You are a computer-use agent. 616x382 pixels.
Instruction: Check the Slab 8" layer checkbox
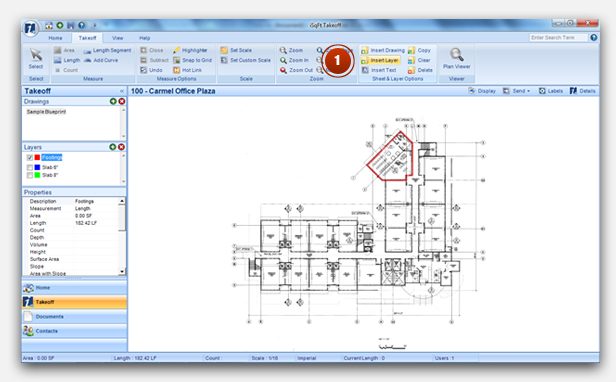pyautogui.click(x=30, y=175)
